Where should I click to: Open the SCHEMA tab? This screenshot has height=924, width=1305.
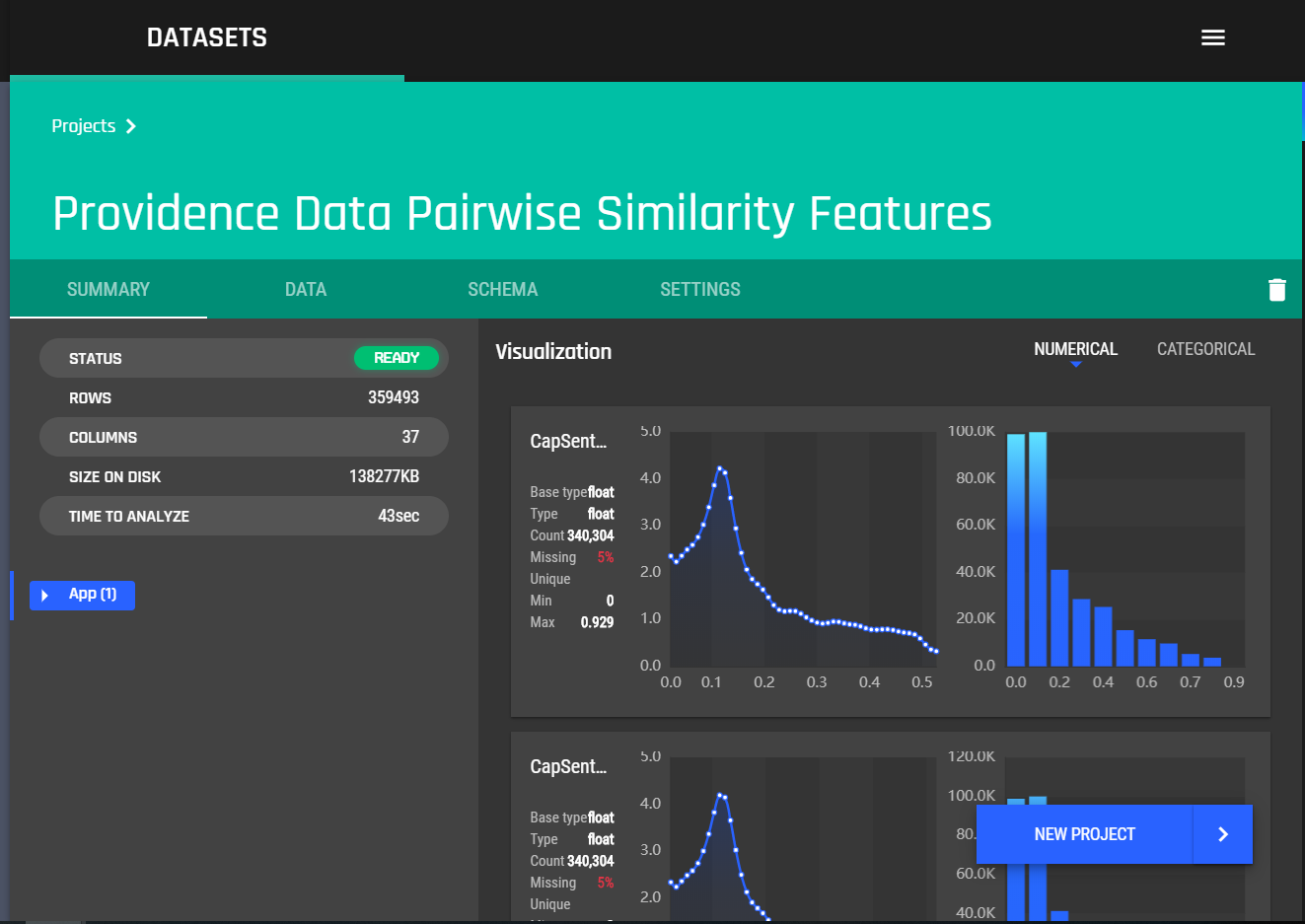(503, 289)
